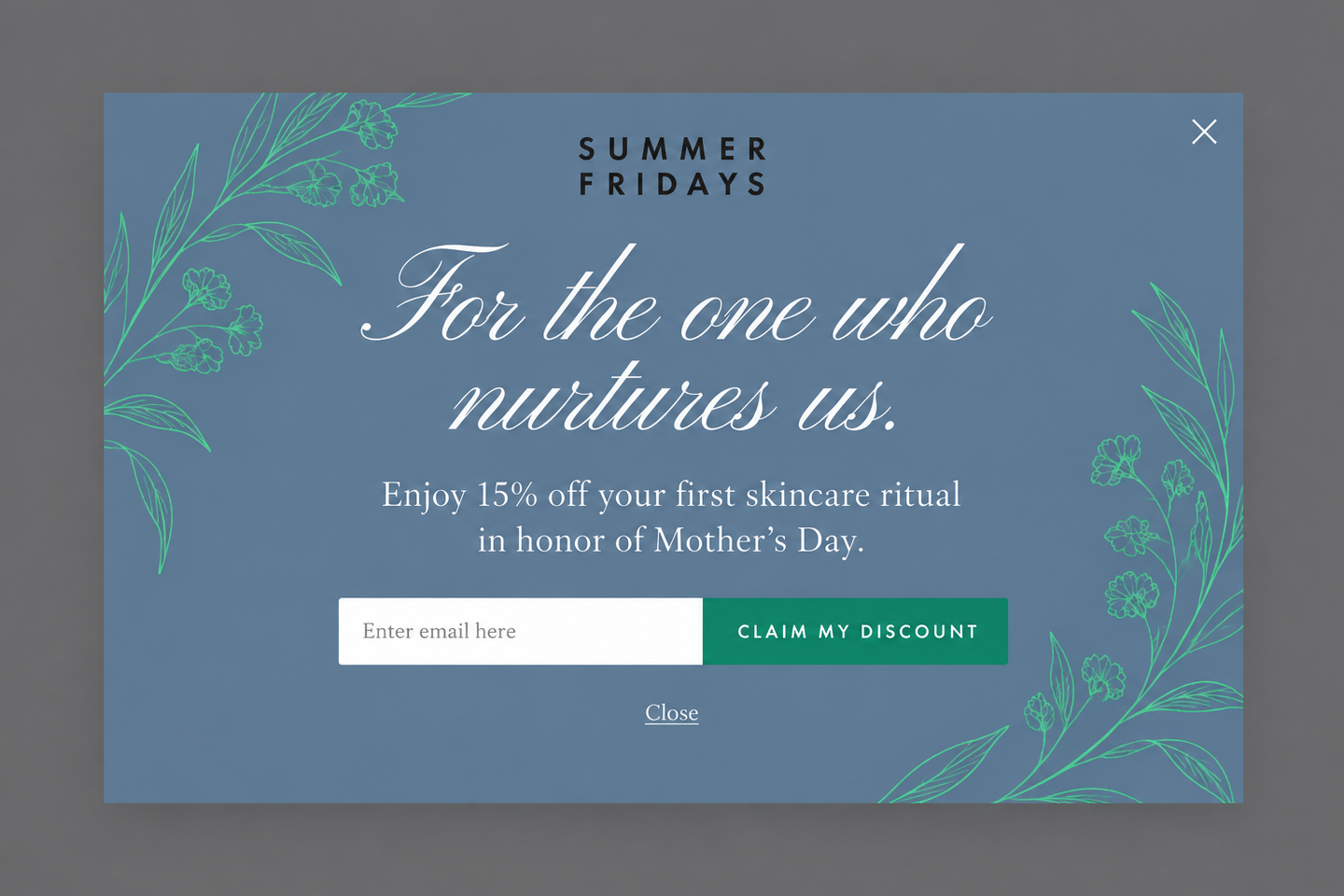
Task: Click the Claim My Discount button
Action: (855, 631)
